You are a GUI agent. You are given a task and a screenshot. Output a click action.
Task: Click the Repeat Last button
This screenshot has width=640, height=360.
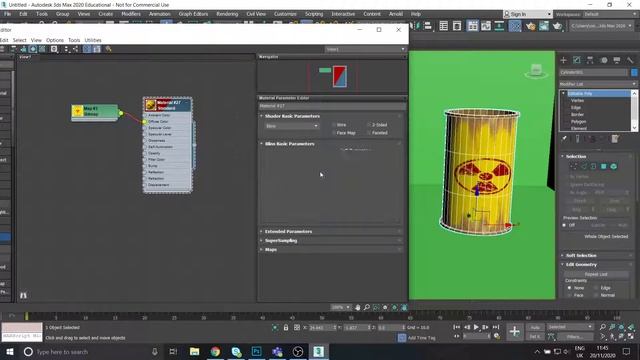[596, 274]
